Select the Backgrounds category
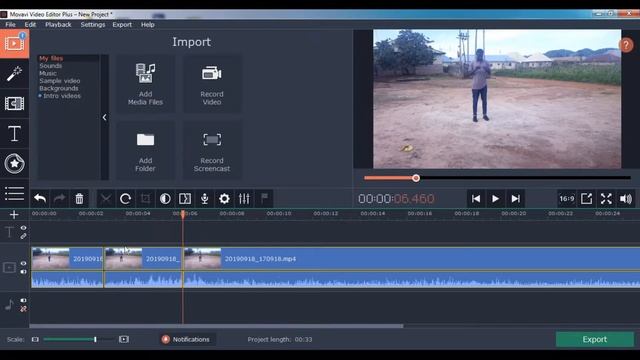Screen dimensions: 640x360 click(x=58, y=88)
